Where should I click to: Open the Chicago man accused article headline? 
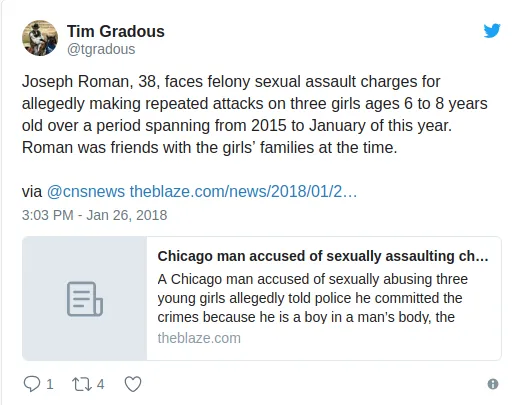(x=323, y=256)
